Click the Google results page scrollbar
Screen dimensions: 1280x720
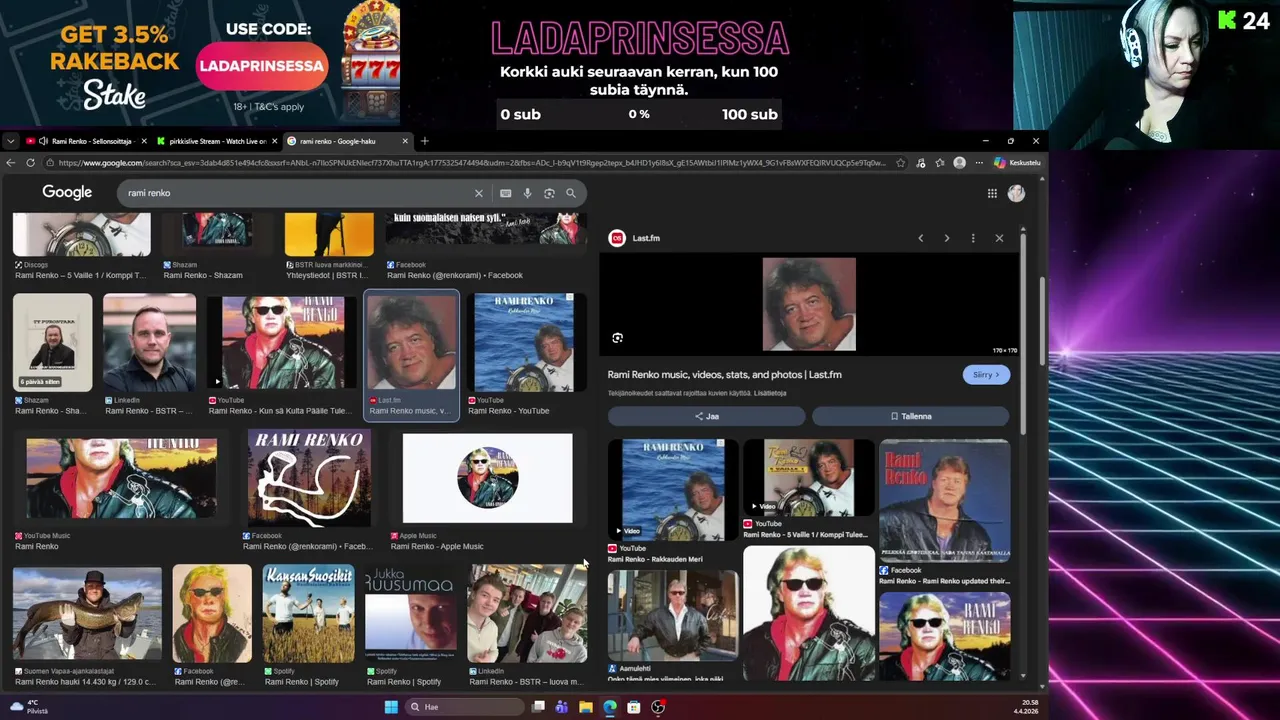[x=1043, y=320]
